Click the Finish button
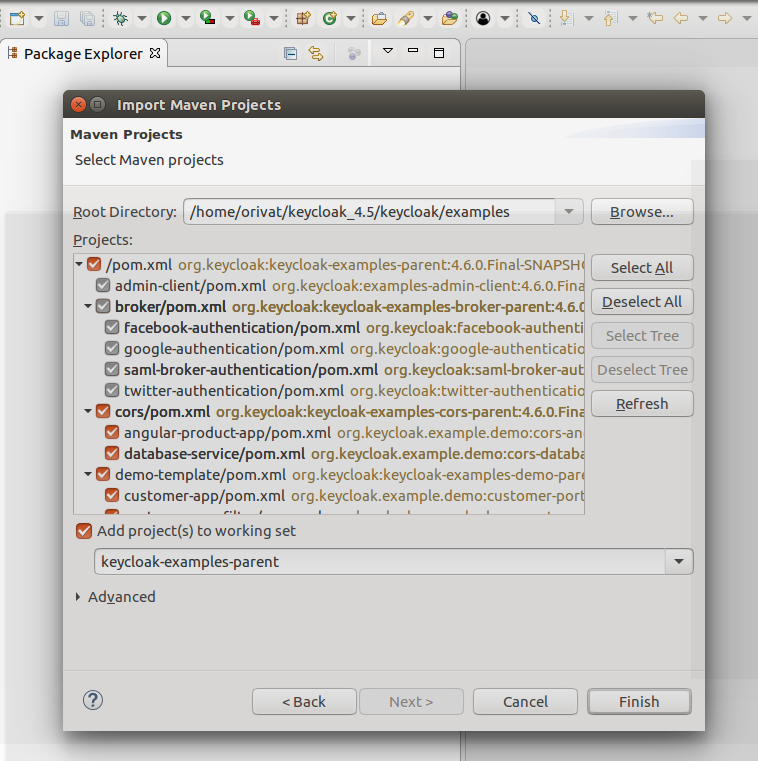 [x=638, y=702]
